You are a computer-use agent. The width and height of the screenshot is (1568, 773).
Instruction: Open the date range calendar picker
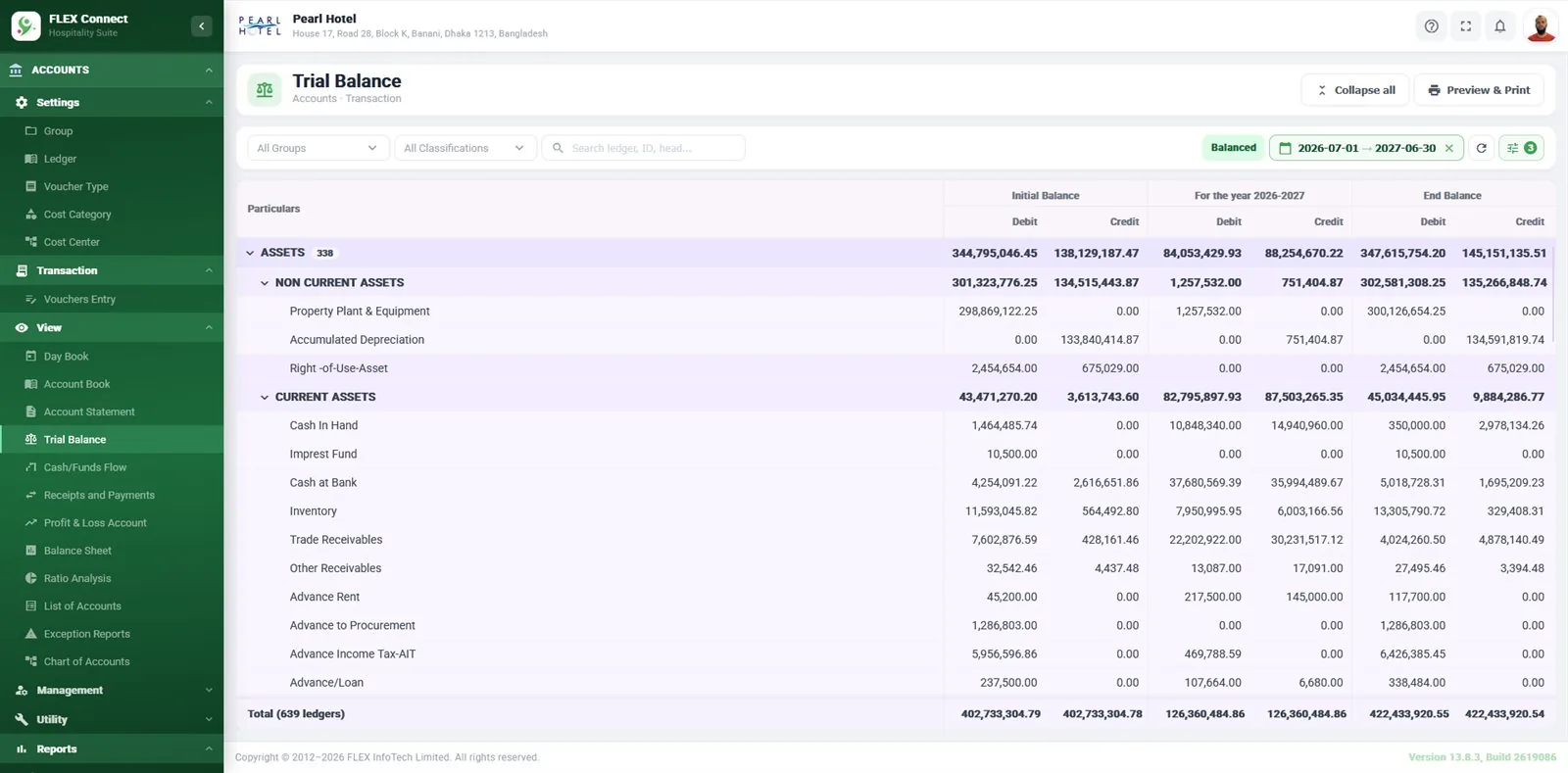pos(1285,148)
